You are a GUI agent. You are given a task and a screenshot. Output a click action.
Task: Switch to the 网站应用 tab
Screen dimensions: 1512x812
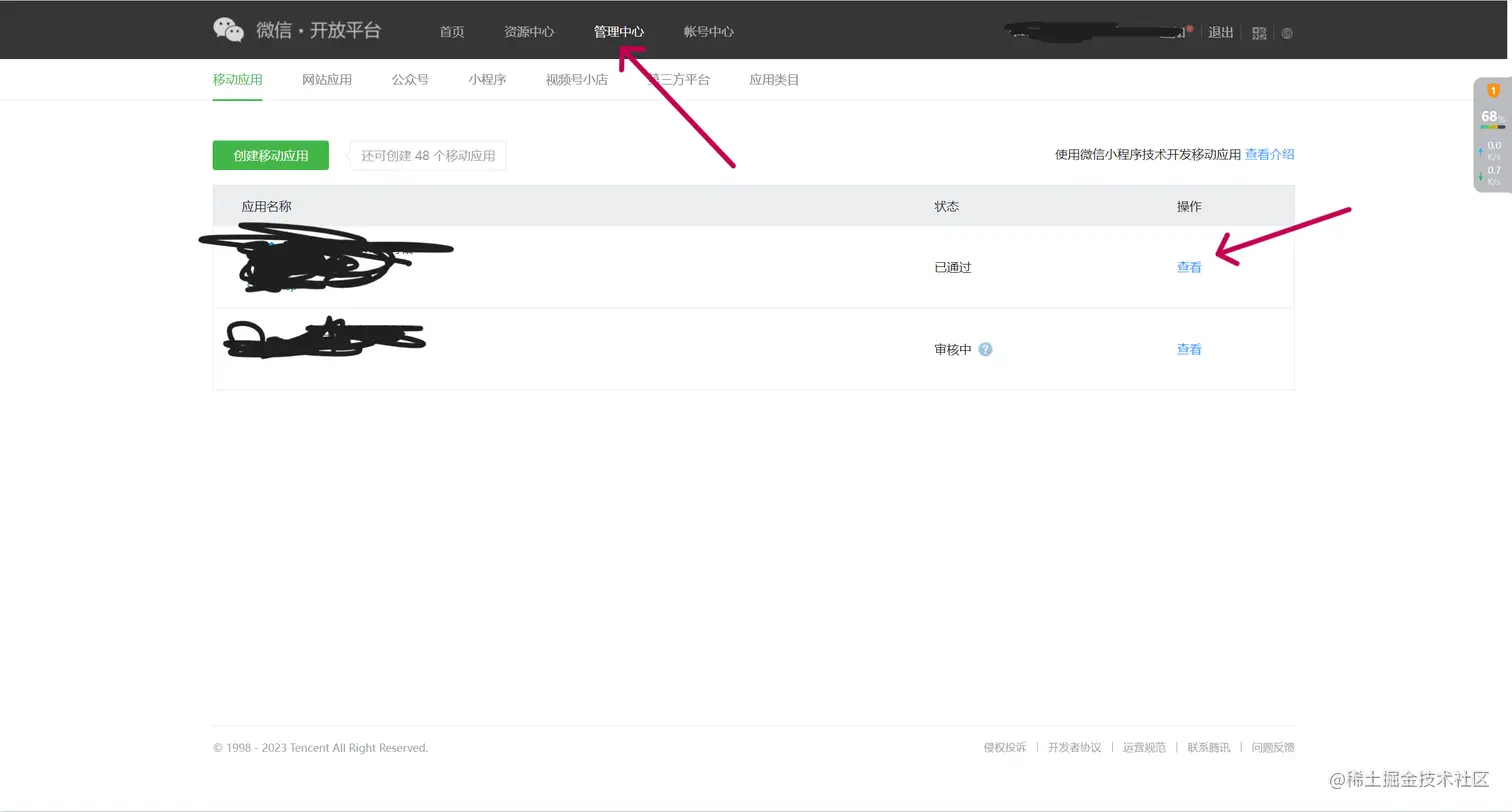(x=327, y=79)
